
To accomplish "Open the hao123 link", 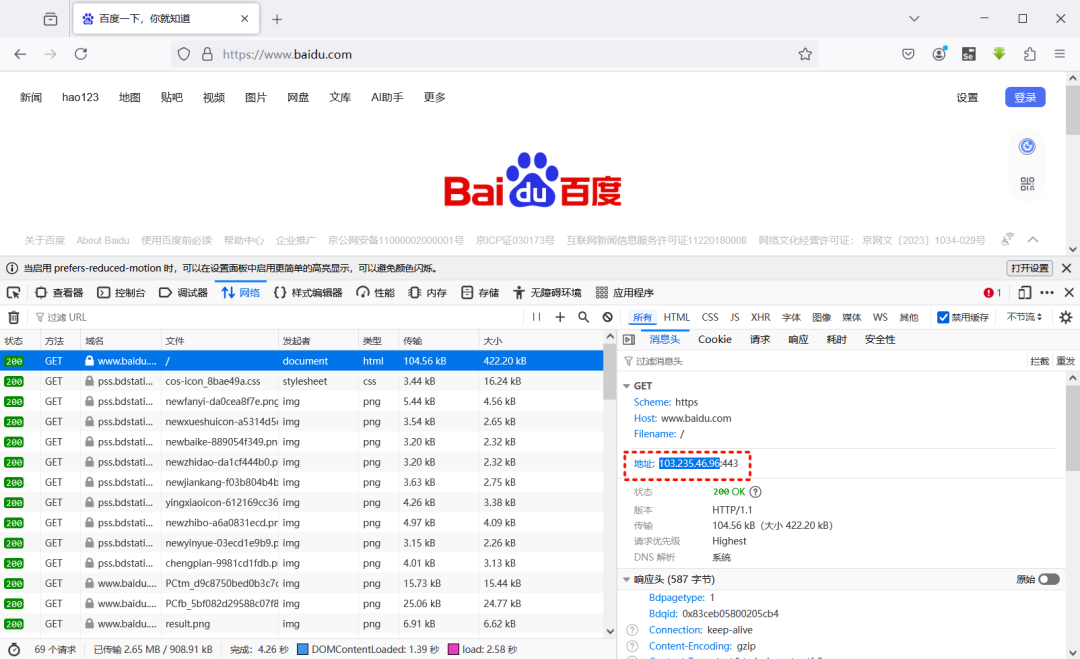I will click(x=80, y=97).
